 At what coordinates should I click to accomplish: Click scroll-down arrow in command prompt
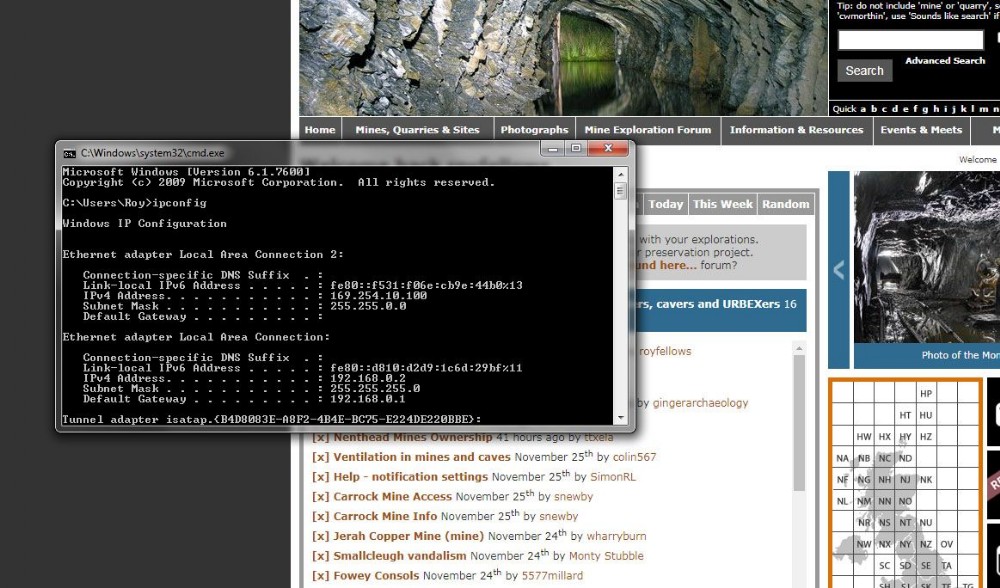620,418
